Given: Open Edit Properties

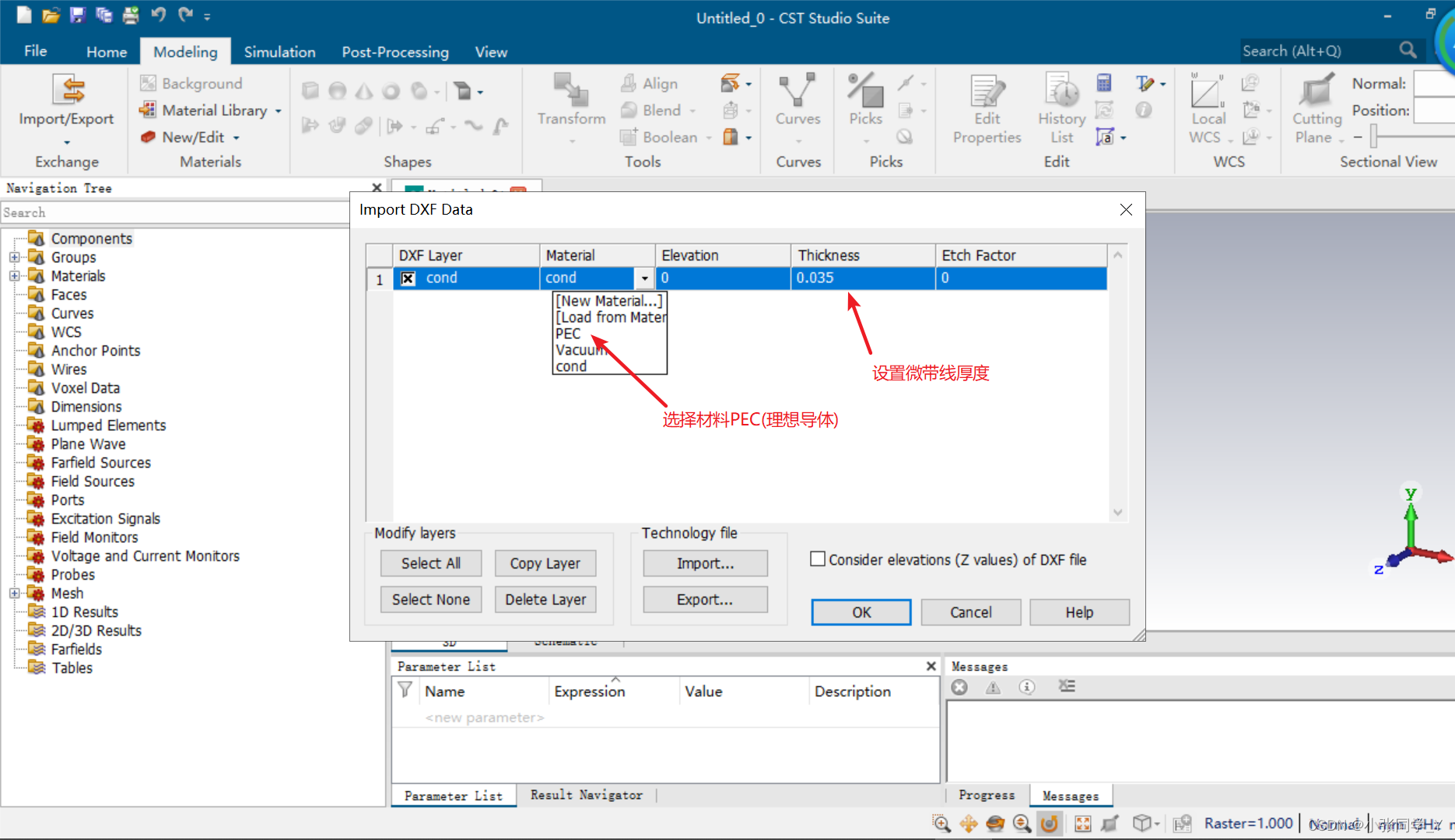Looking at the screenshot, I should pos(987,109).
